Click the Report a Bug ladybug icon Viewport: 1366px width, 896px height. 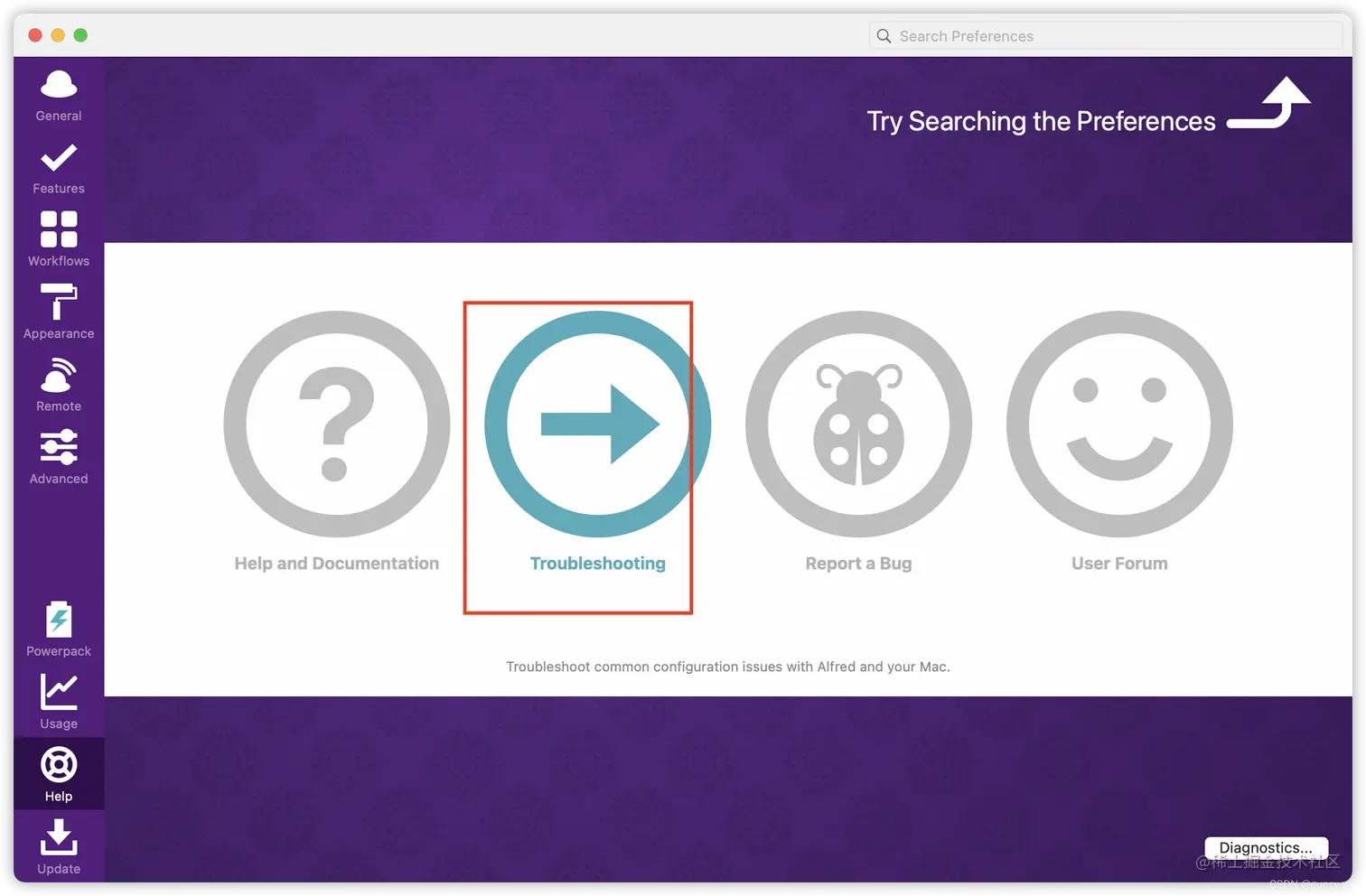tap(858, 425)
